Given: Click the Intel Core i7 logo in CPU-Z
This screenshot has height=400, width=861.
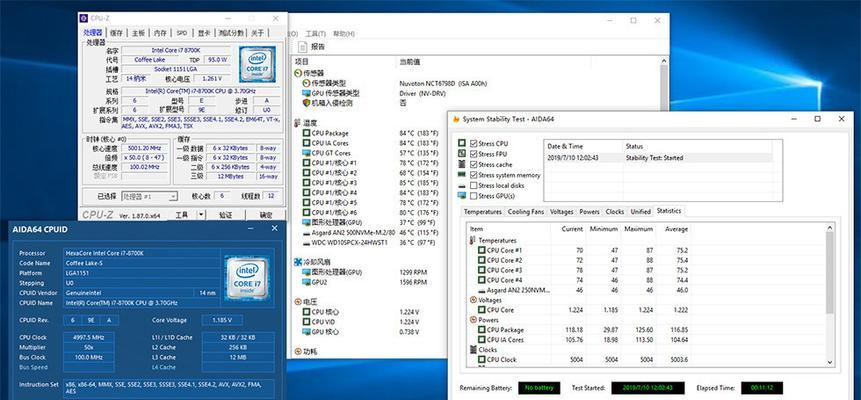Looking at the screenshot, I should (x=256, y=65).
